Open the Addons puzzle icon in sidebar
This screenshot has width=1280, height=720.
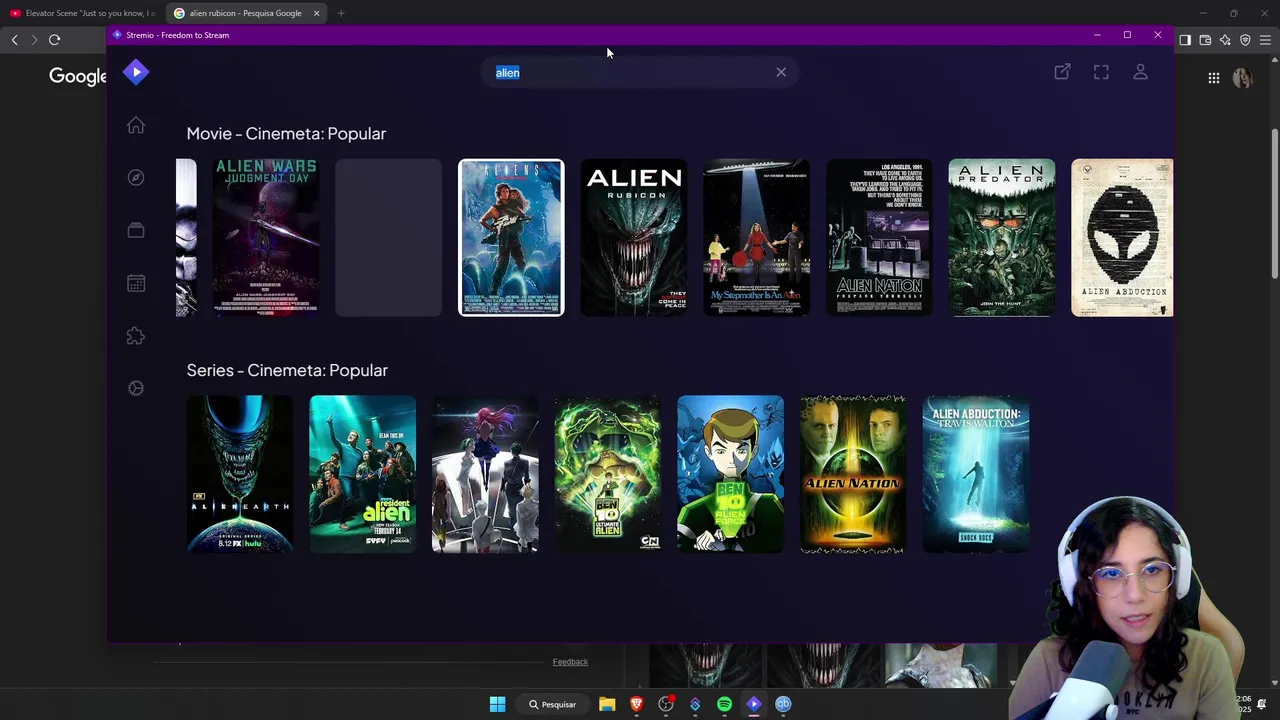point(136,336)
